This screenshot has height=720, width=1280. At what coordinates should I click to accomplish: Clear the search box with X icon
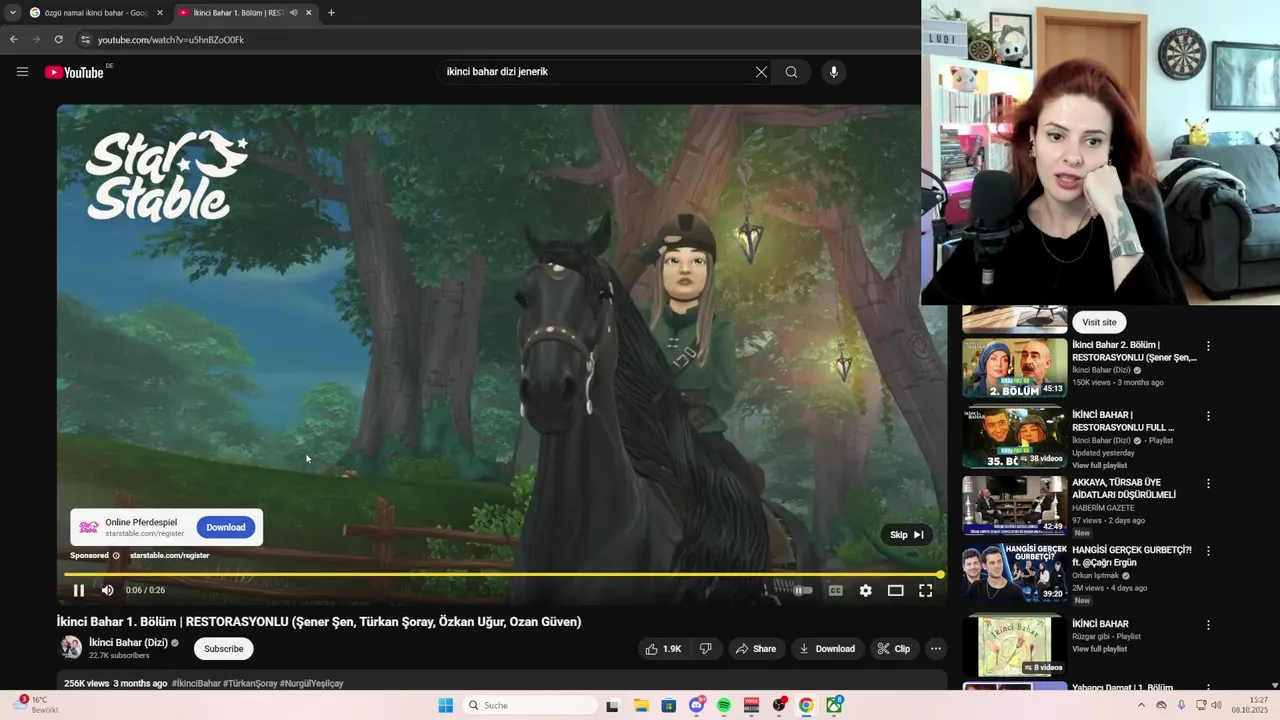coord(761,72)
